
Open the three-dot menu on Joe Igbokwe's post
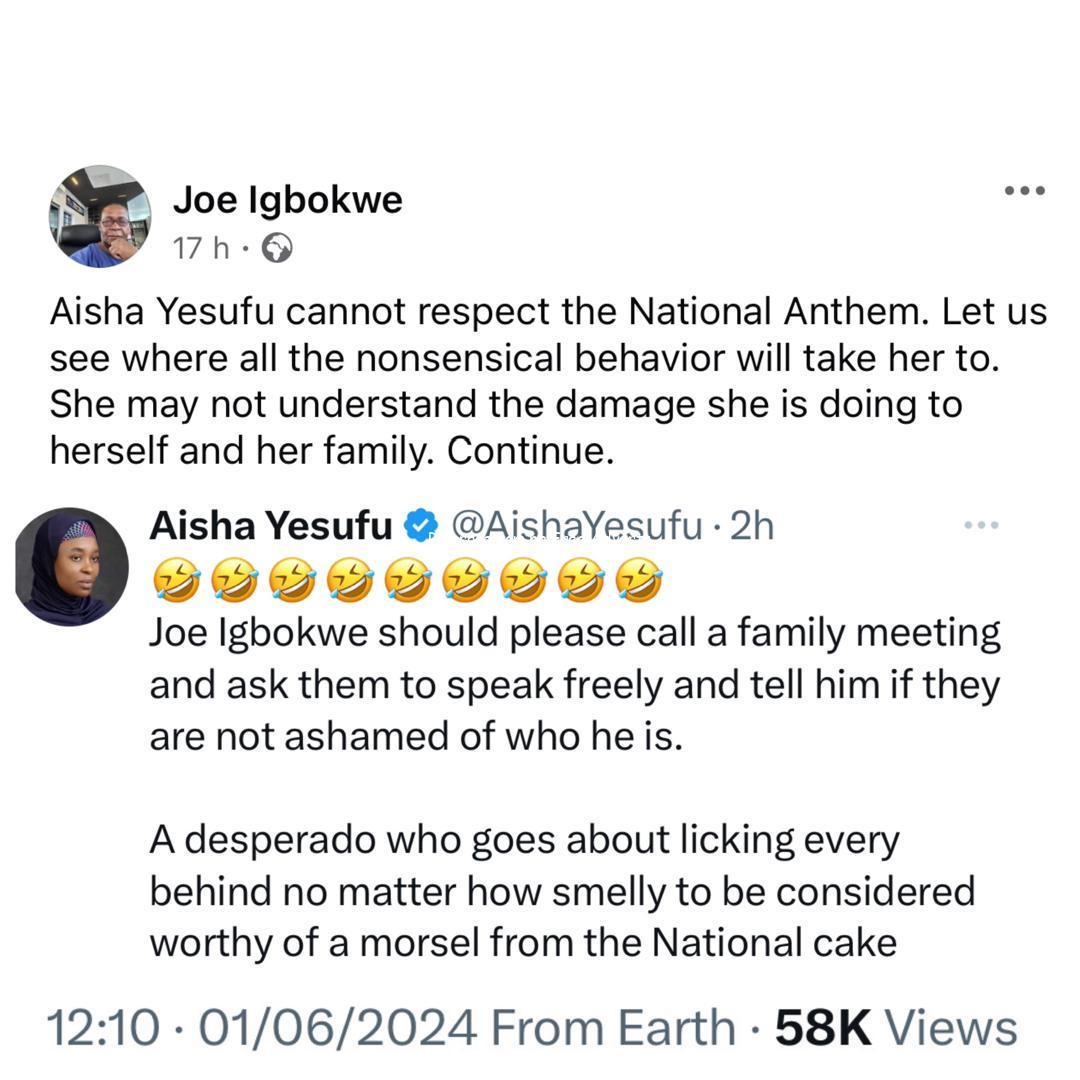tap(1025, 191)
